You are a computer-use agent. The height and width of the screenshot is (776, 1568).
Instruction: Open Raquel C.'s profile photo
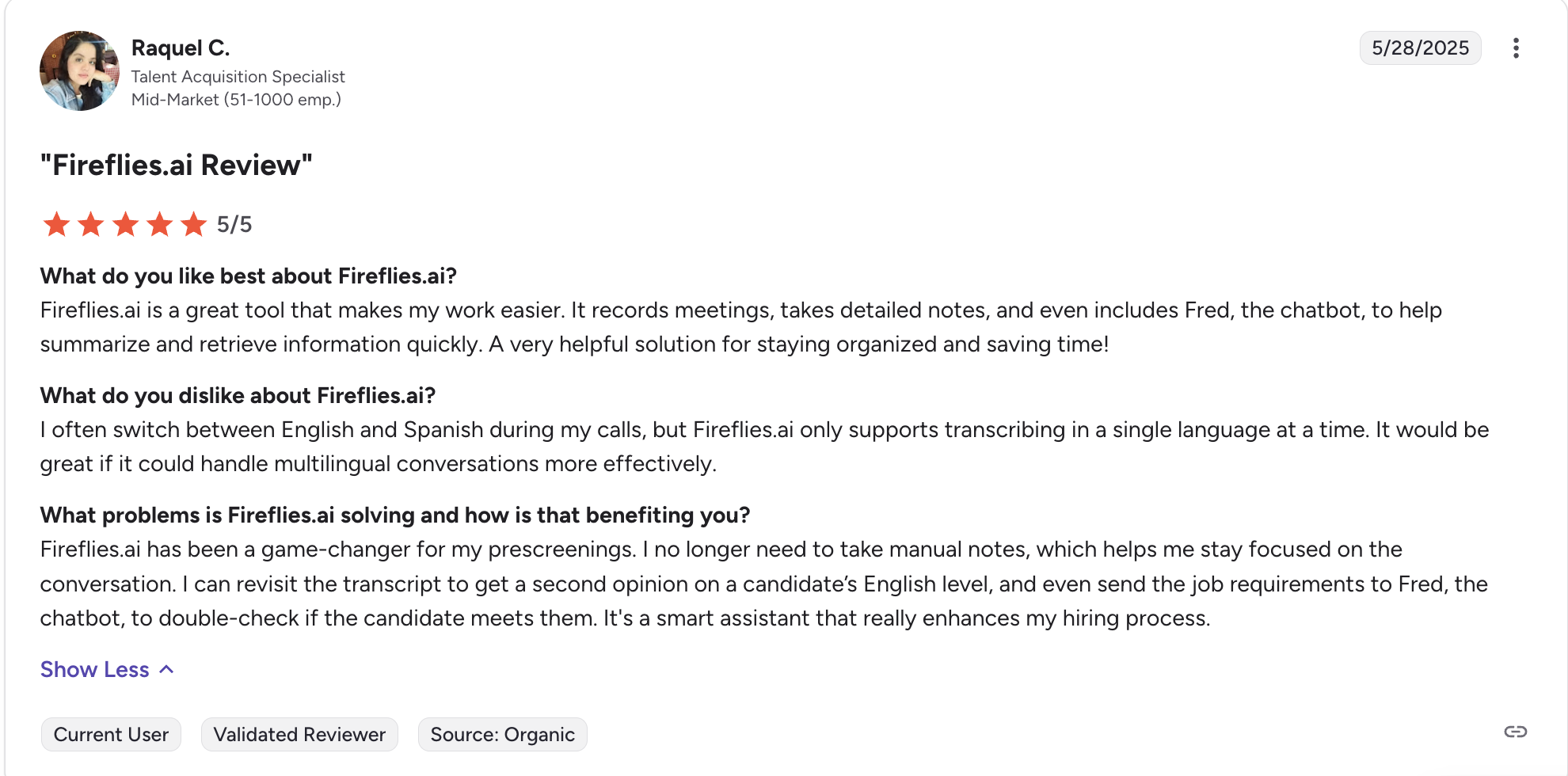(79, 70)
